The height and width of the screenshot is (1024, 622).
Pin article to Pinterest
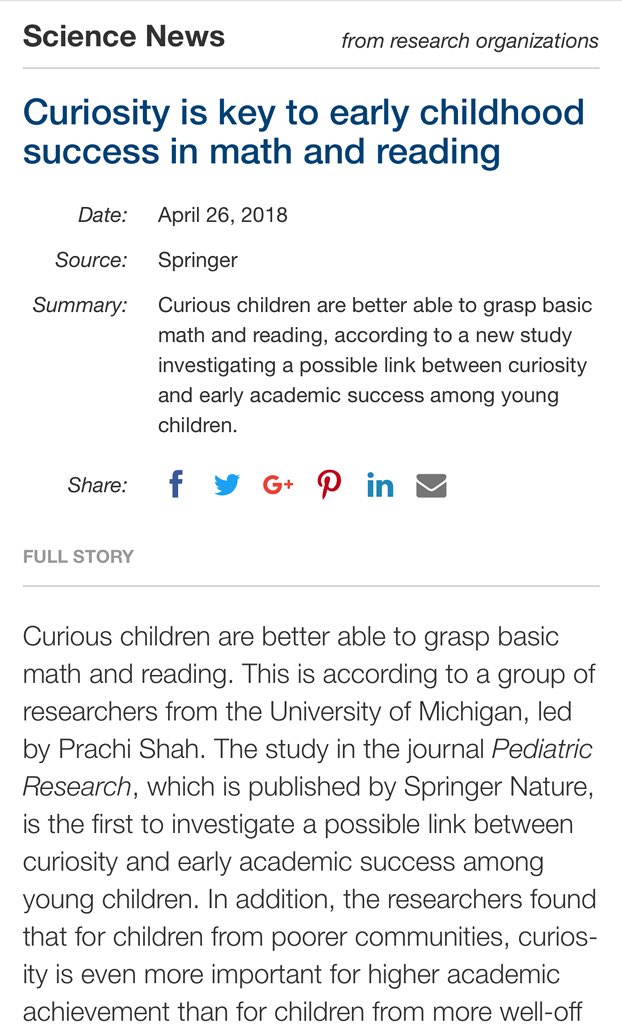pyautogui.click(x=329, y=485)
